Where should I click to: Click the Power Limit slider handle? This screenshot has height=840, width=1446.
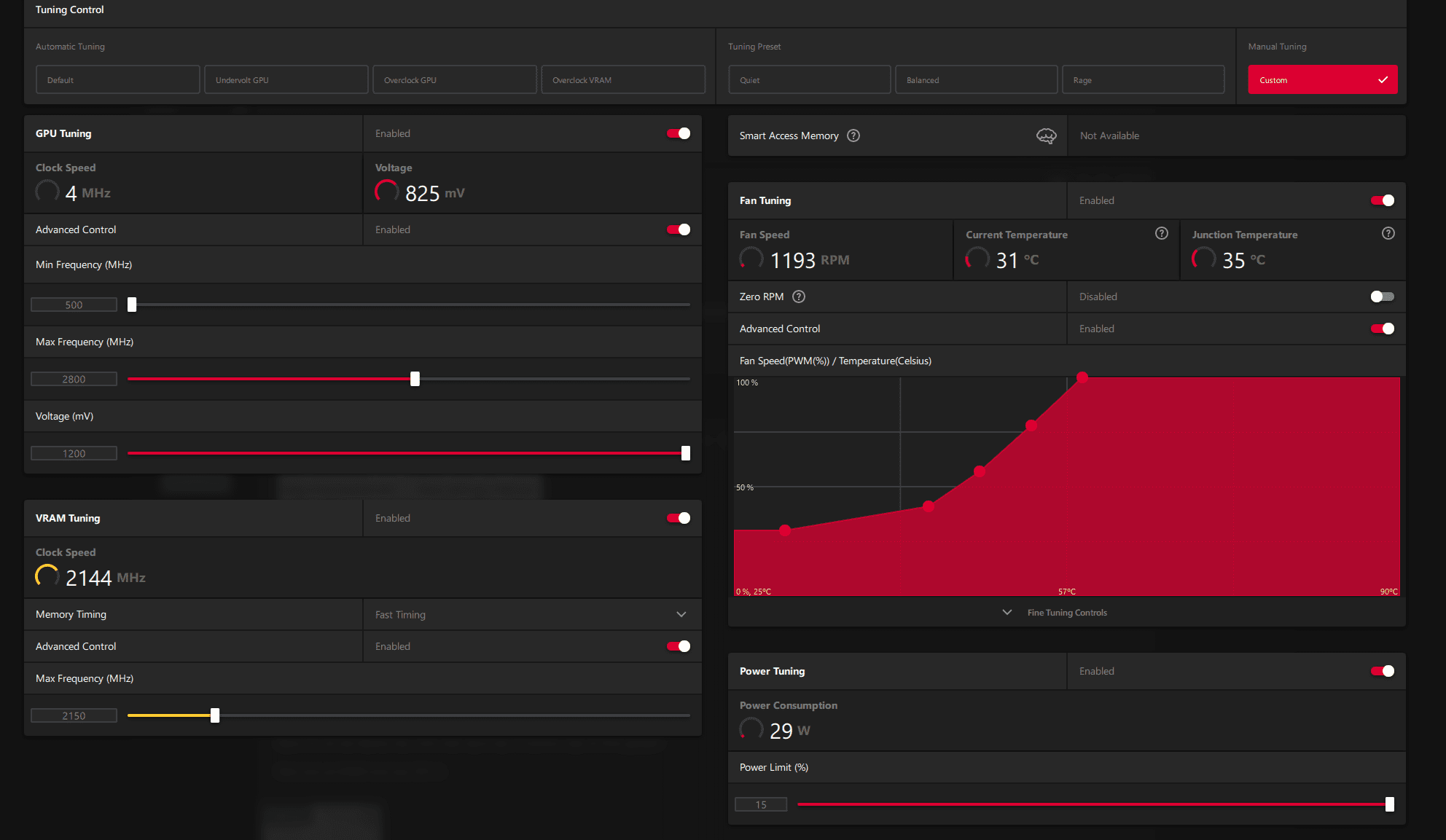coord(1390,804)
